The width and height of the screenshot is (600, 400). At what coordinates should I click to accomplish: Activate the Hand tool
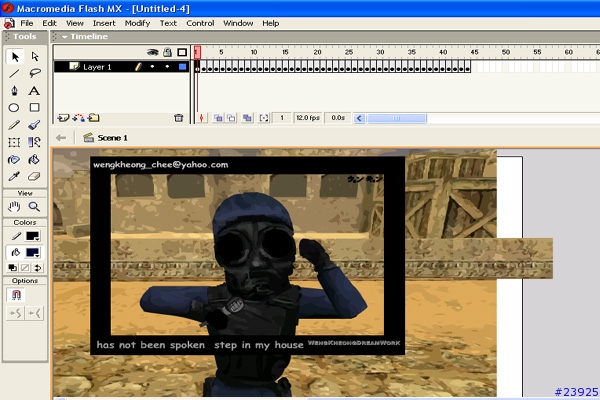click(x=14, y=207)
